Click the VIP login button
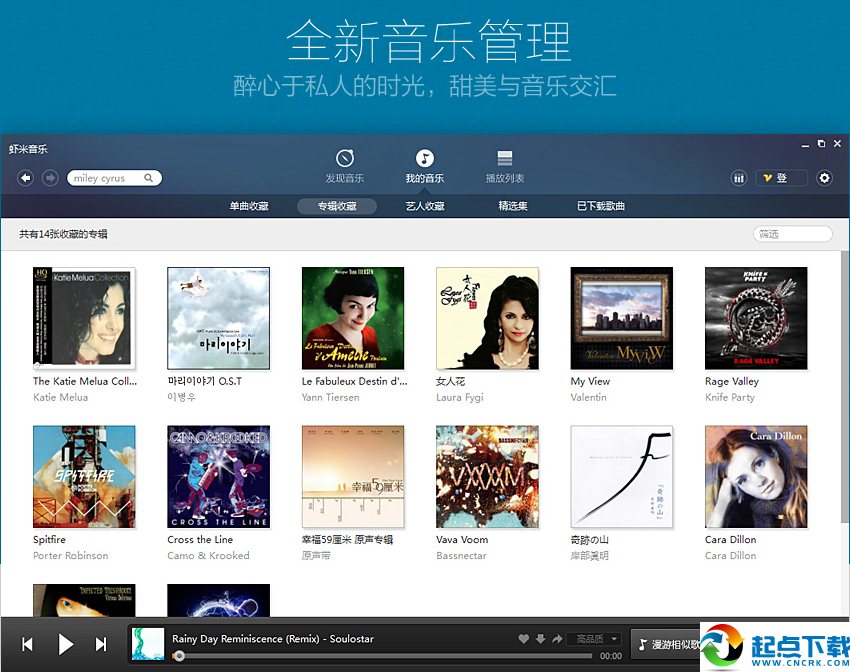850x672 pixels. coord(781,178)
